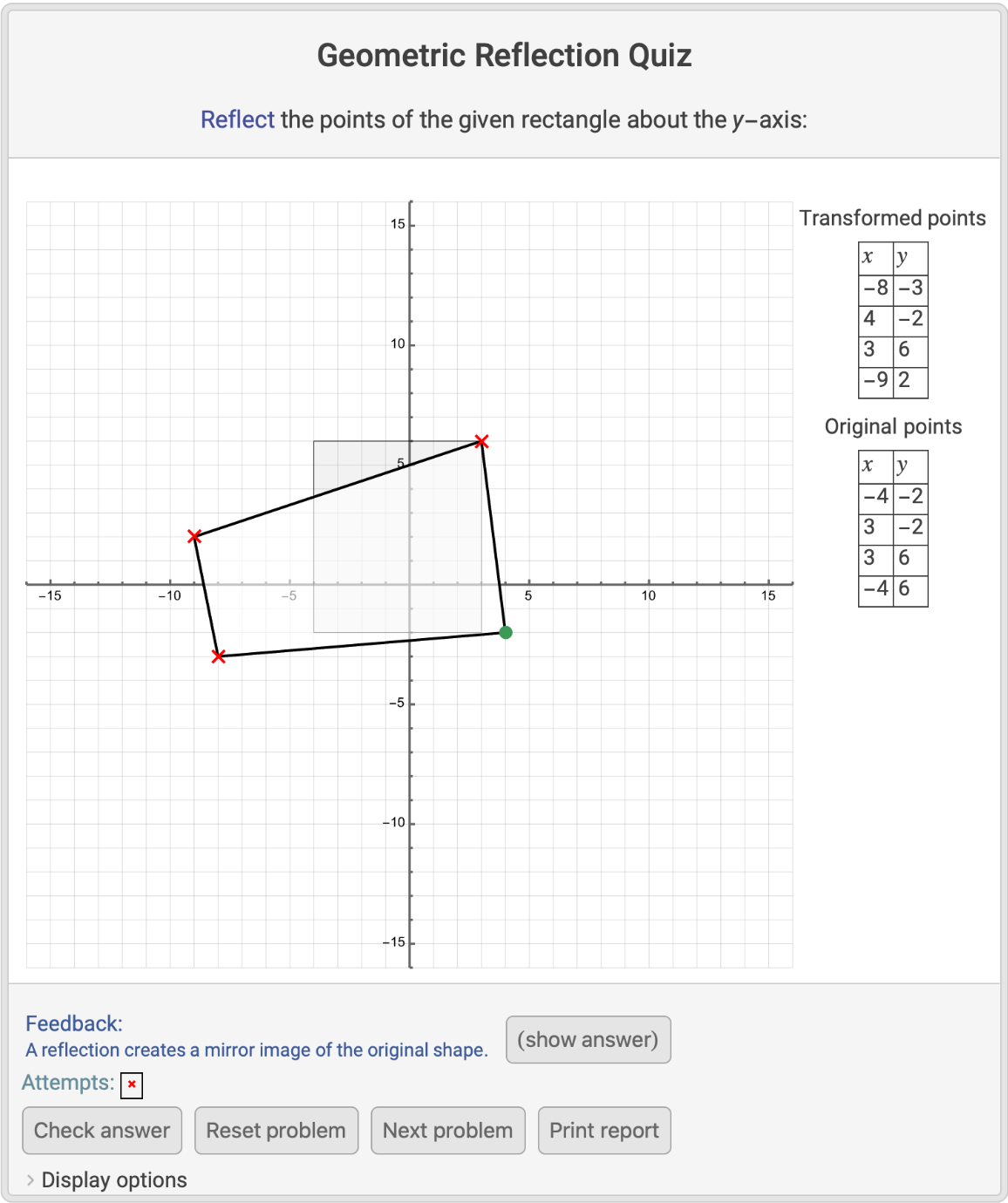Click the Original points heading

[x=893, y=426]
